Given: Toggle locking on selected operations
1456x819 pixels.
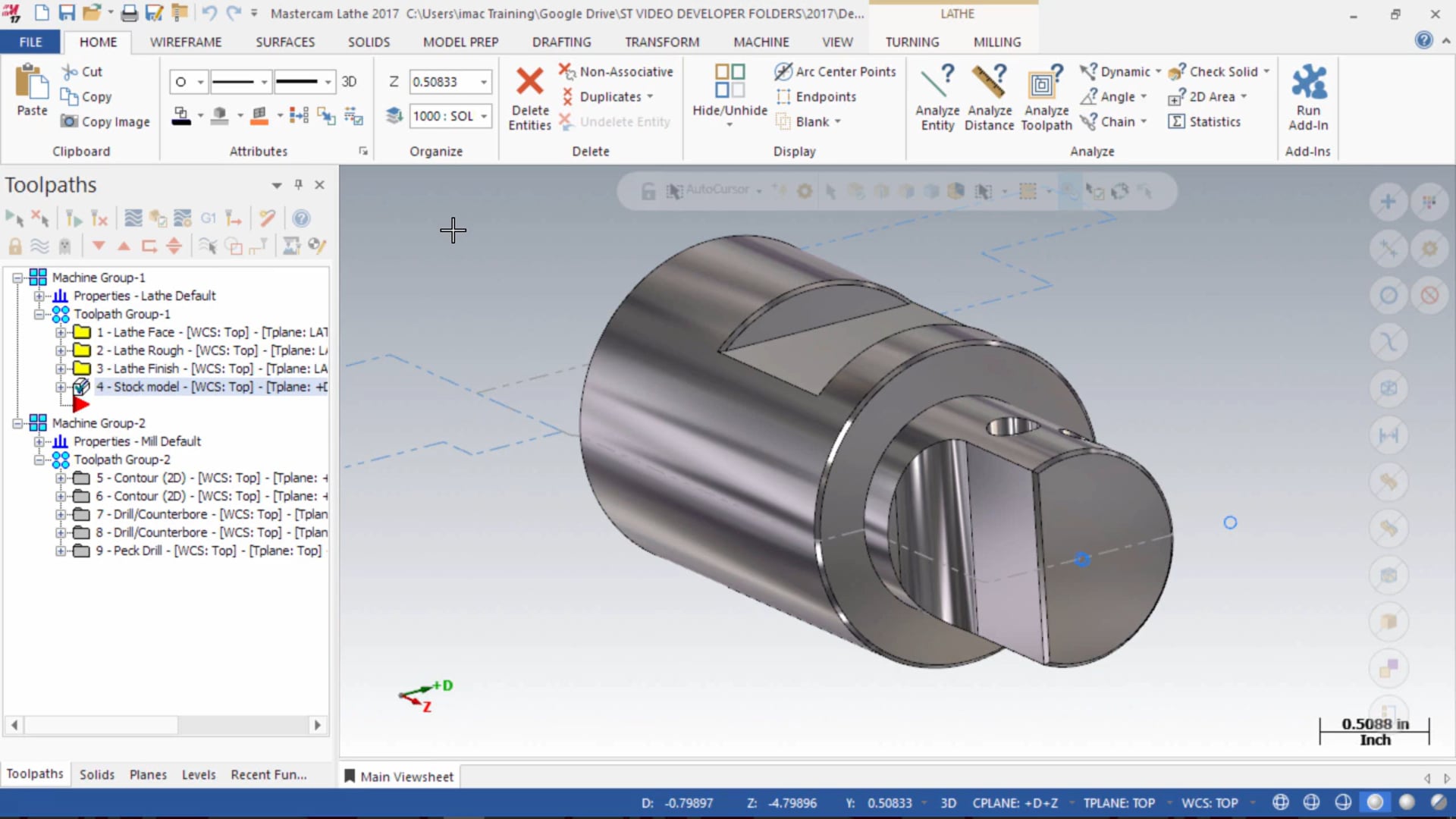Looking at the screenshot, I should coord(14,246).
